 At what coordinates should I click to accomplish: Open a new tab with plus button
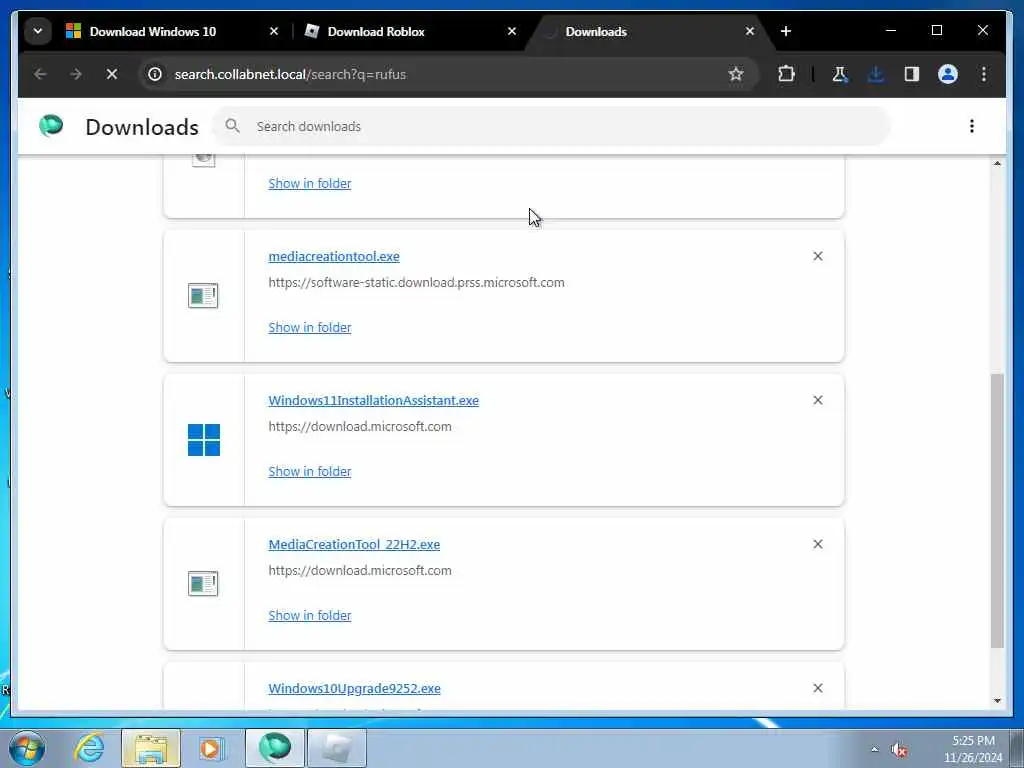[x=786, y=31]
